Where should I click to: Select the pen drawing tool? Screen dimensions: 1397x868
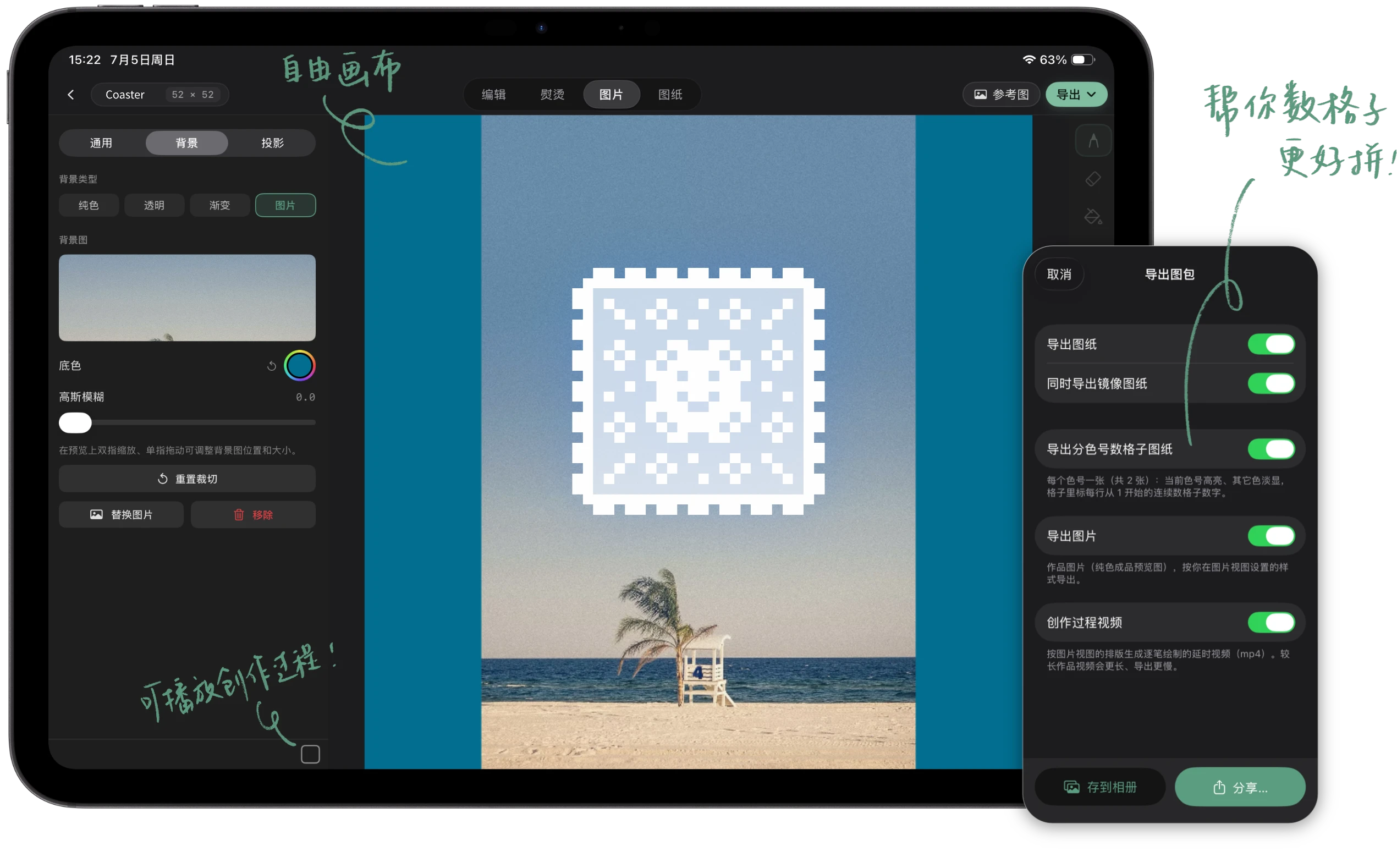pos(1093,141)
